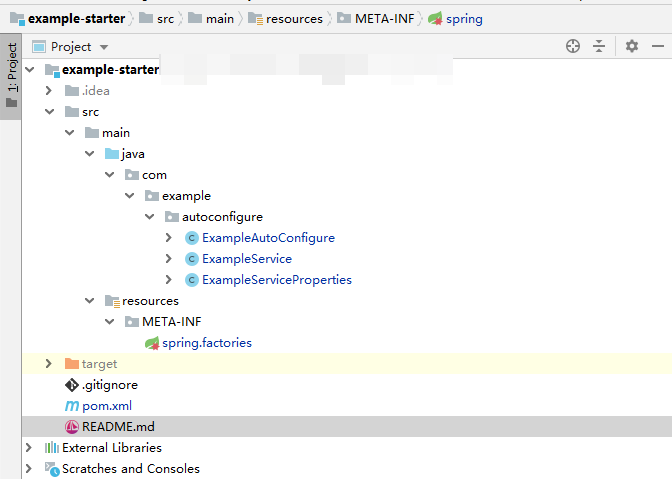Select the target folder
This screenshot has height=479, width=672.
point(99,364)
